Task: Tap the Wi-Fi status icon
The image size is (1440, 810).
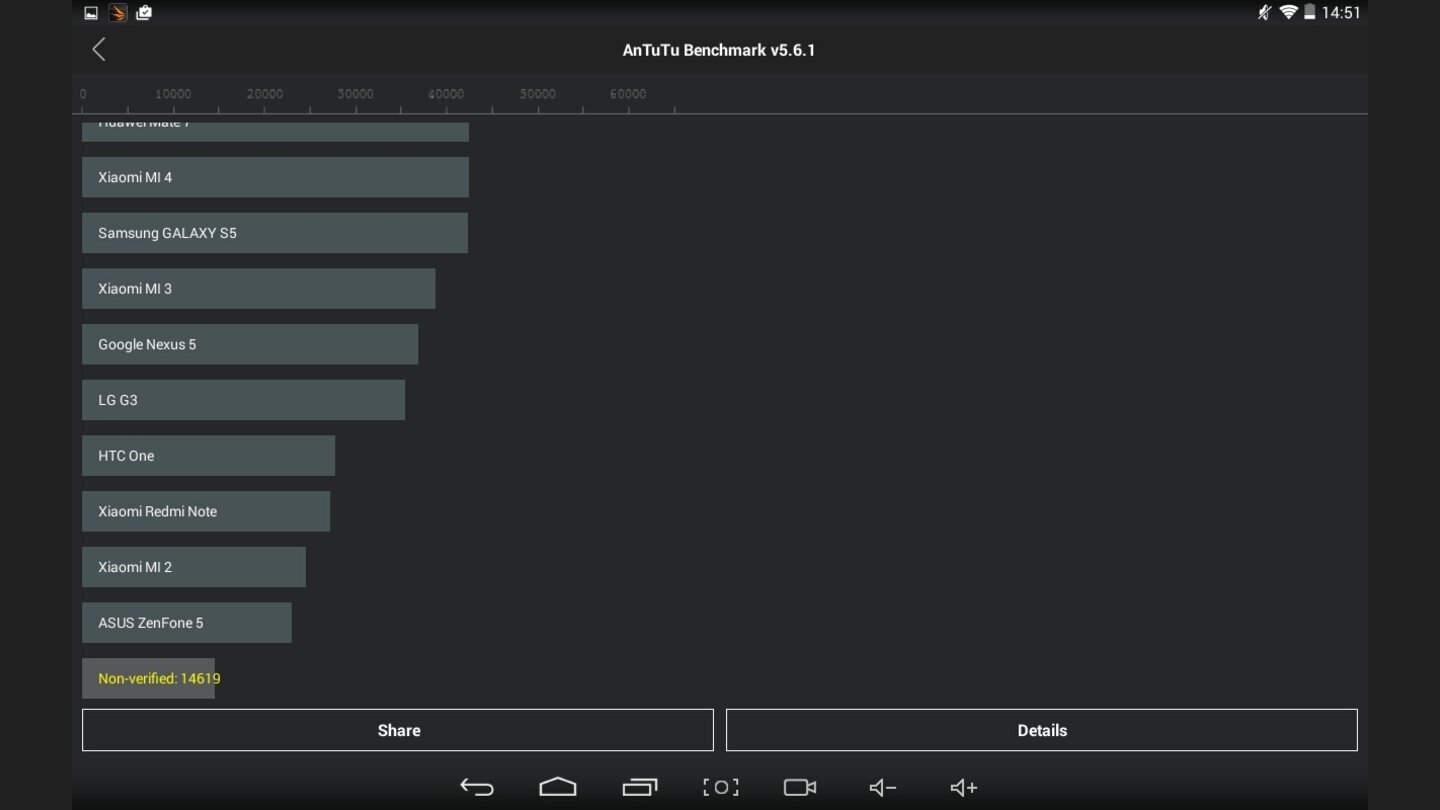Action: (1289, 13)
